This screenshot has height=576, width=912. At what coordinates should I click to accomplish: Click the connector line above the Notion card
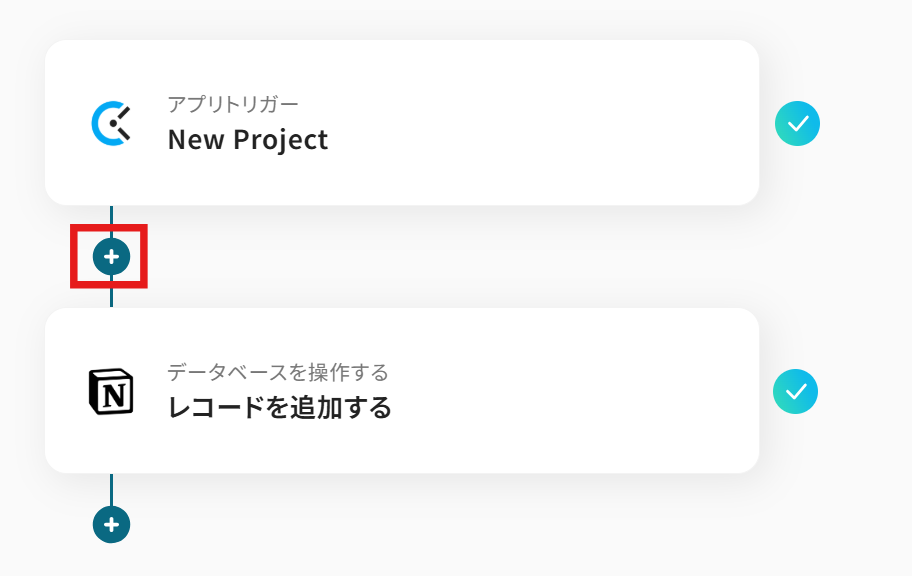(111, 298)
